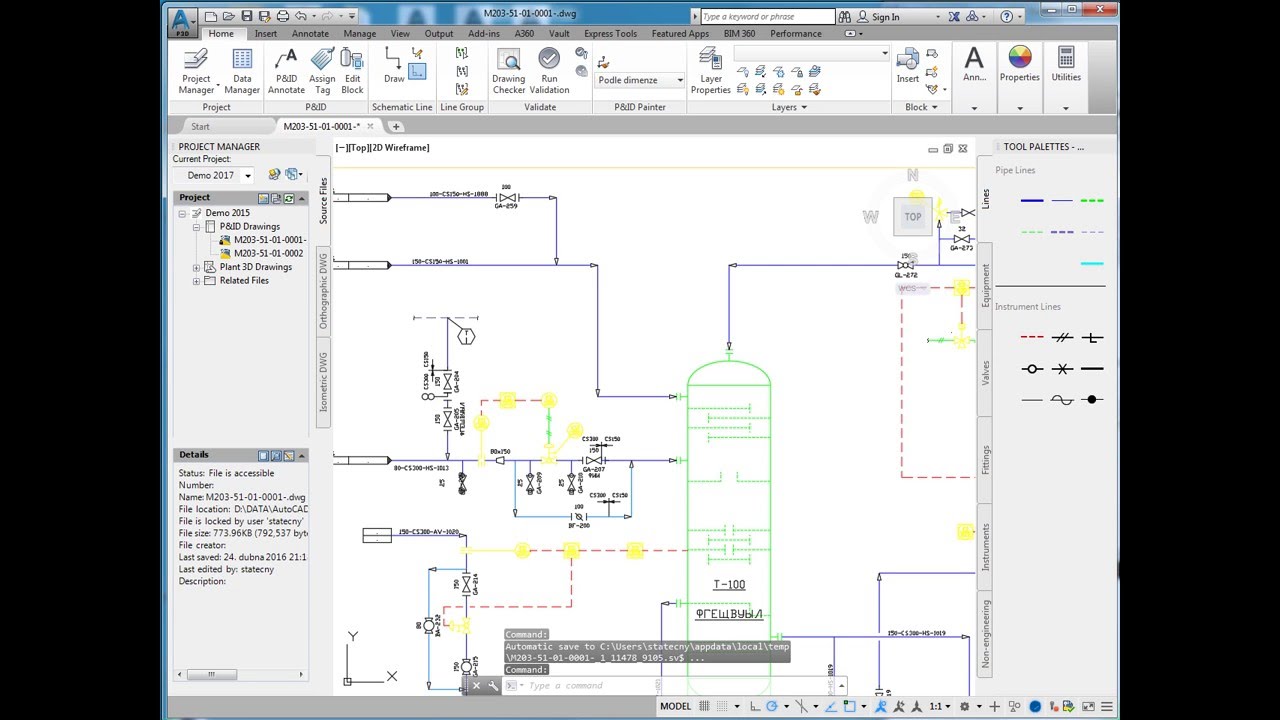Switch to the Start document tab
The width and height of the screenshot is (1280, 720).
point(200,126)
